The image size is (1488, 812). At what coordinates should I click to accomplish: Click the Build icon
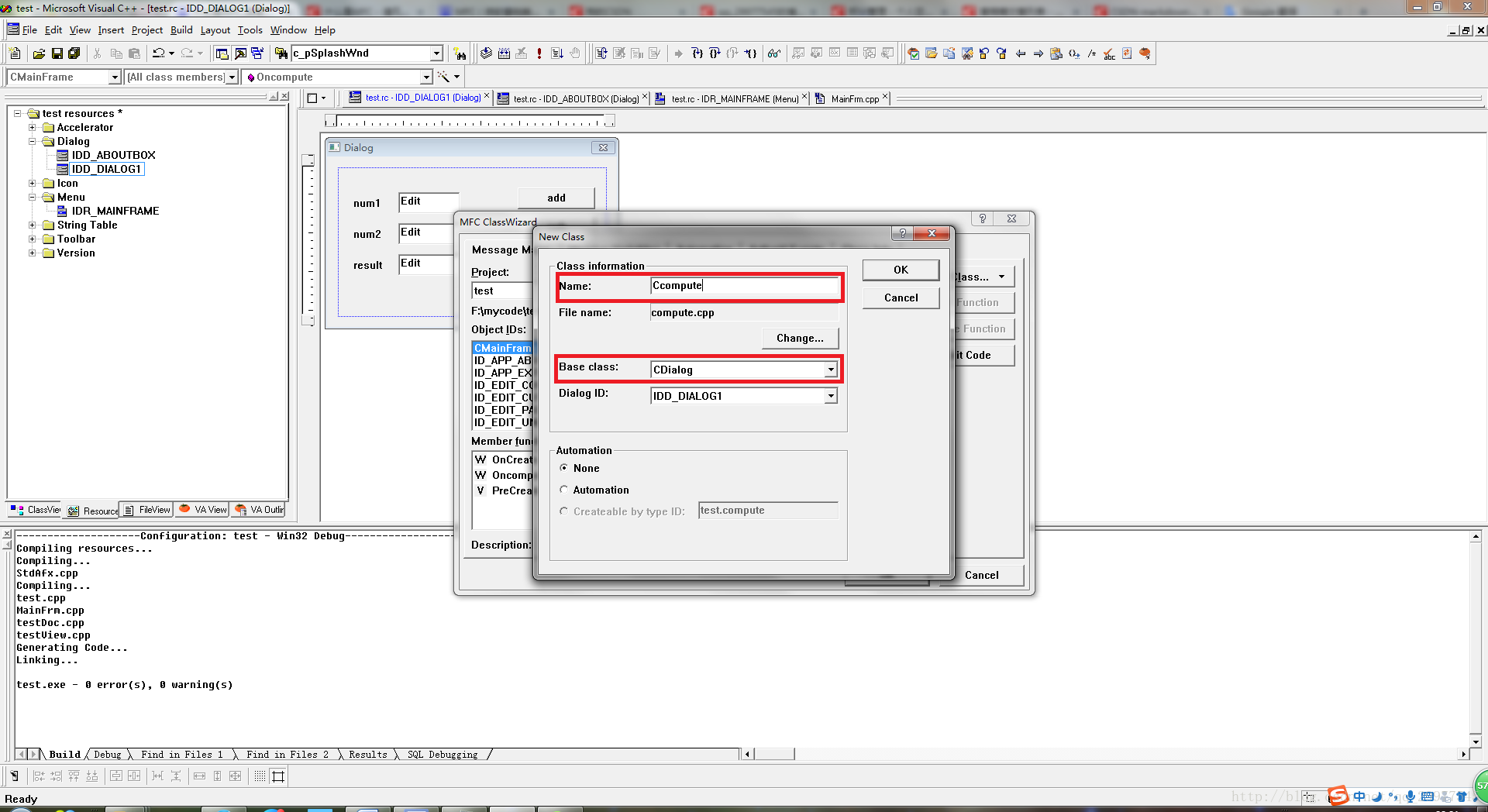click(x=504, y=53)
